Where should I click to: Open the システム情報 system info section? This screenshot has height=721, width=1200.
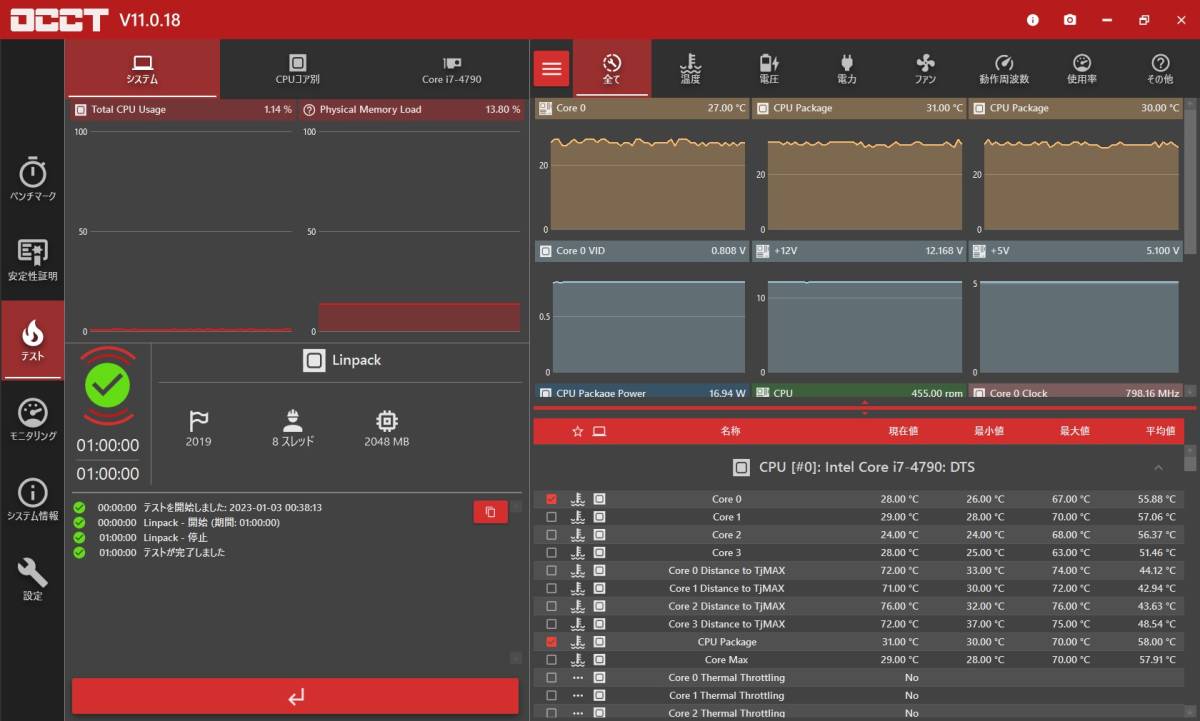coord(32,500)
